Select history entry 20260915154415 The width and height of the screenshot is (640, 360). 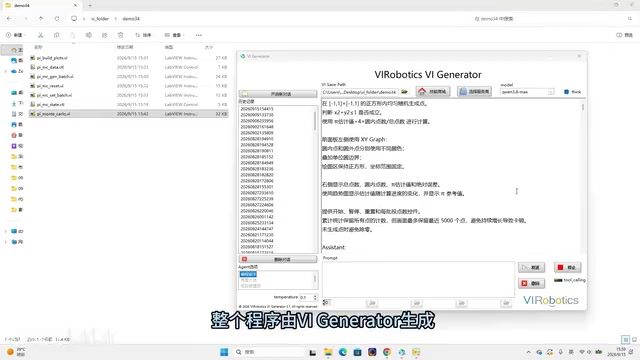point(257,109)
